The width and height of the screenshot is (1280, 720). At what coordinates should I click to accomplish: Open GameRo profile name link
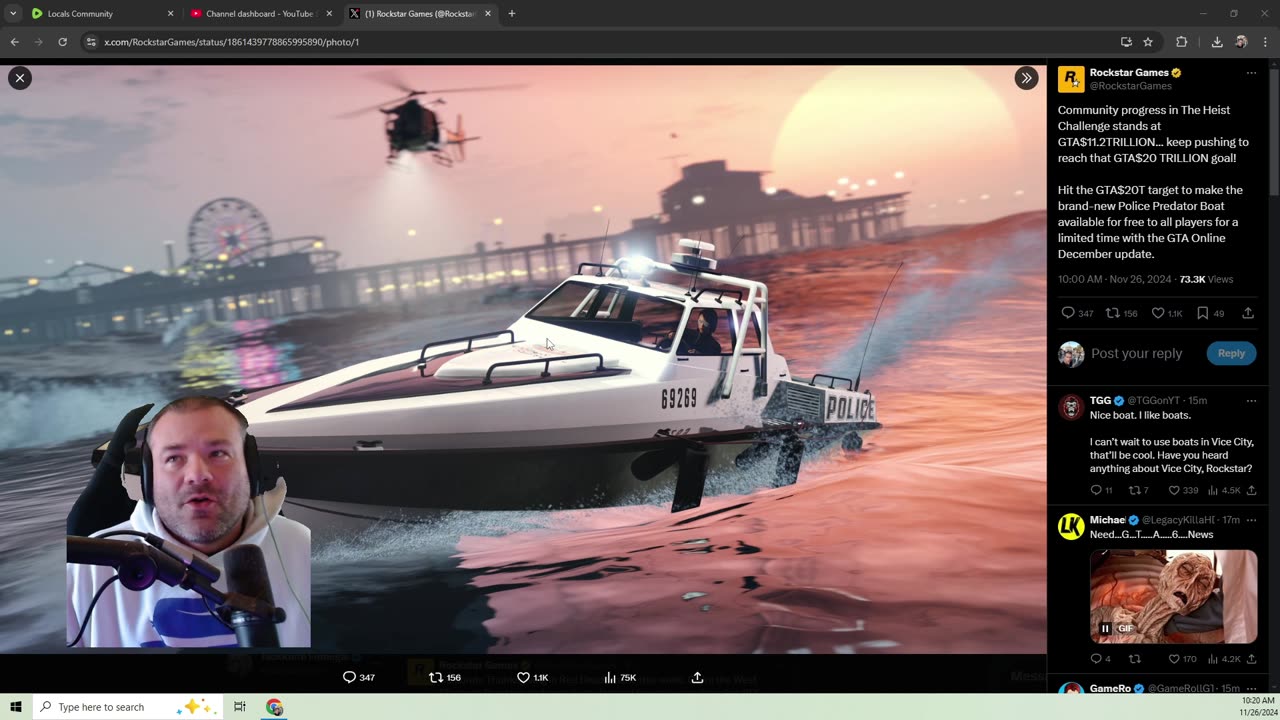(x=1110, y=688)
